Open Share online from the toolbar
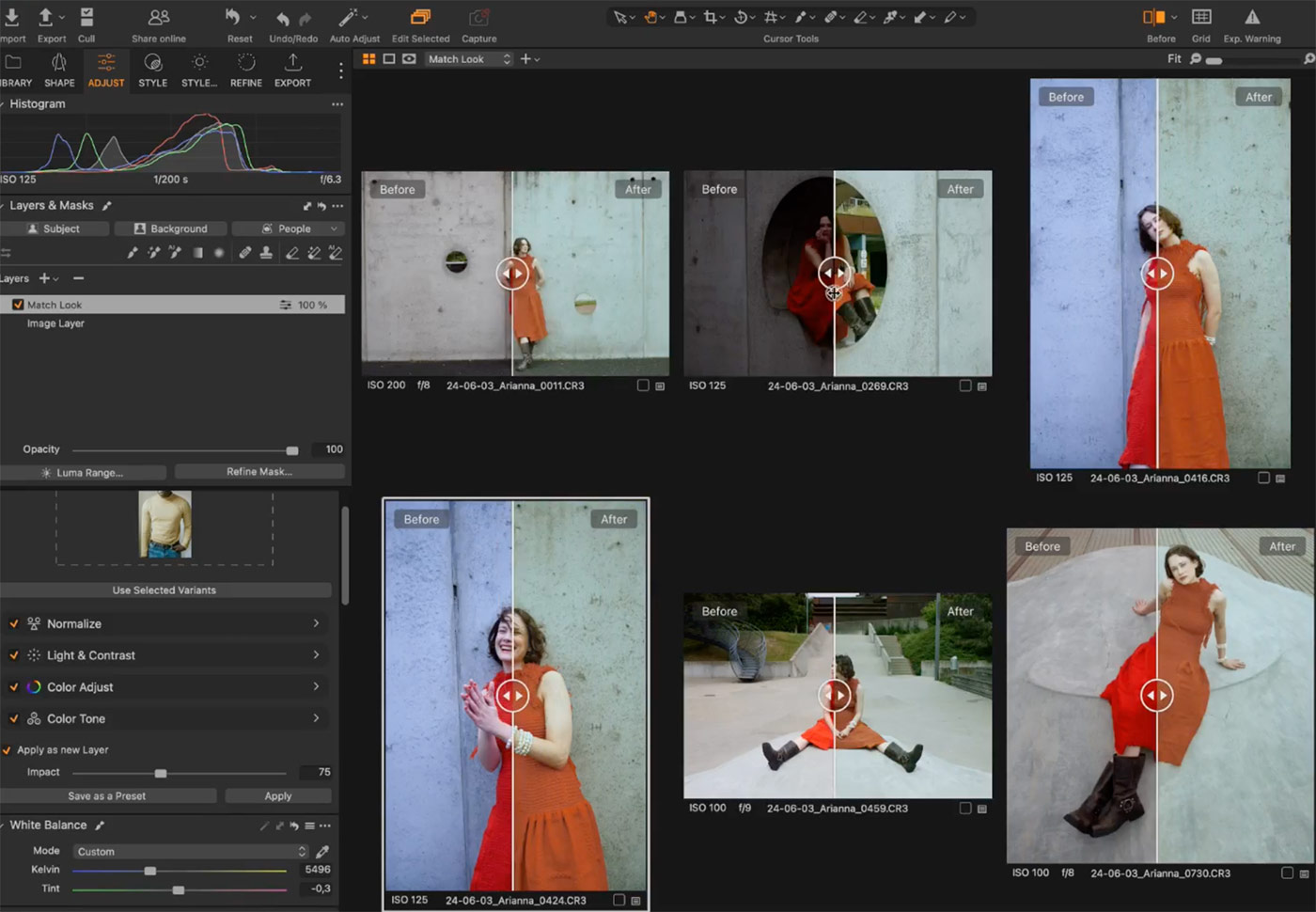 (159, 17)
